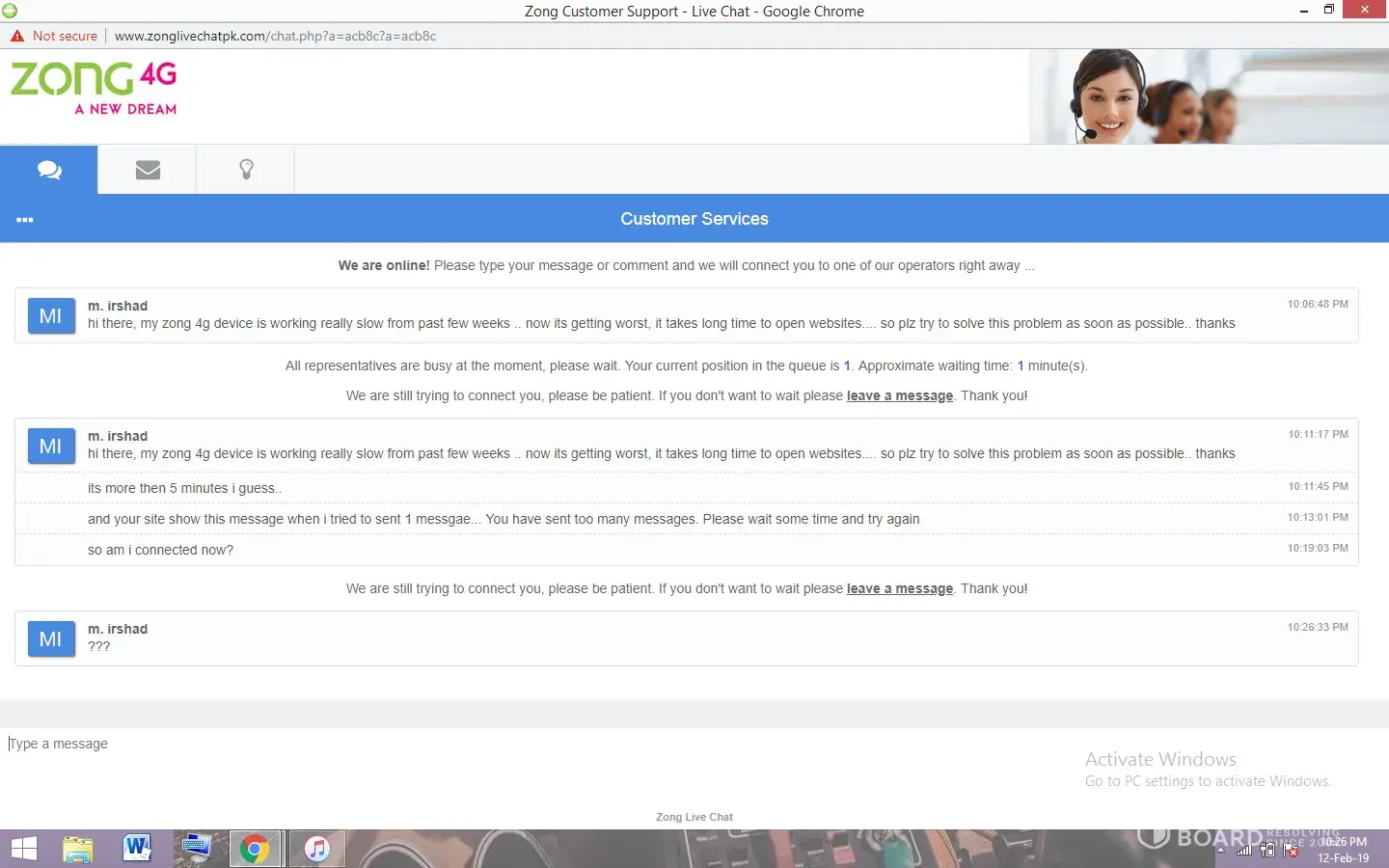Click the 'Zong Live Chat' footer link
The height and width of the screenshot is (868, 1389).
[694, 817]
